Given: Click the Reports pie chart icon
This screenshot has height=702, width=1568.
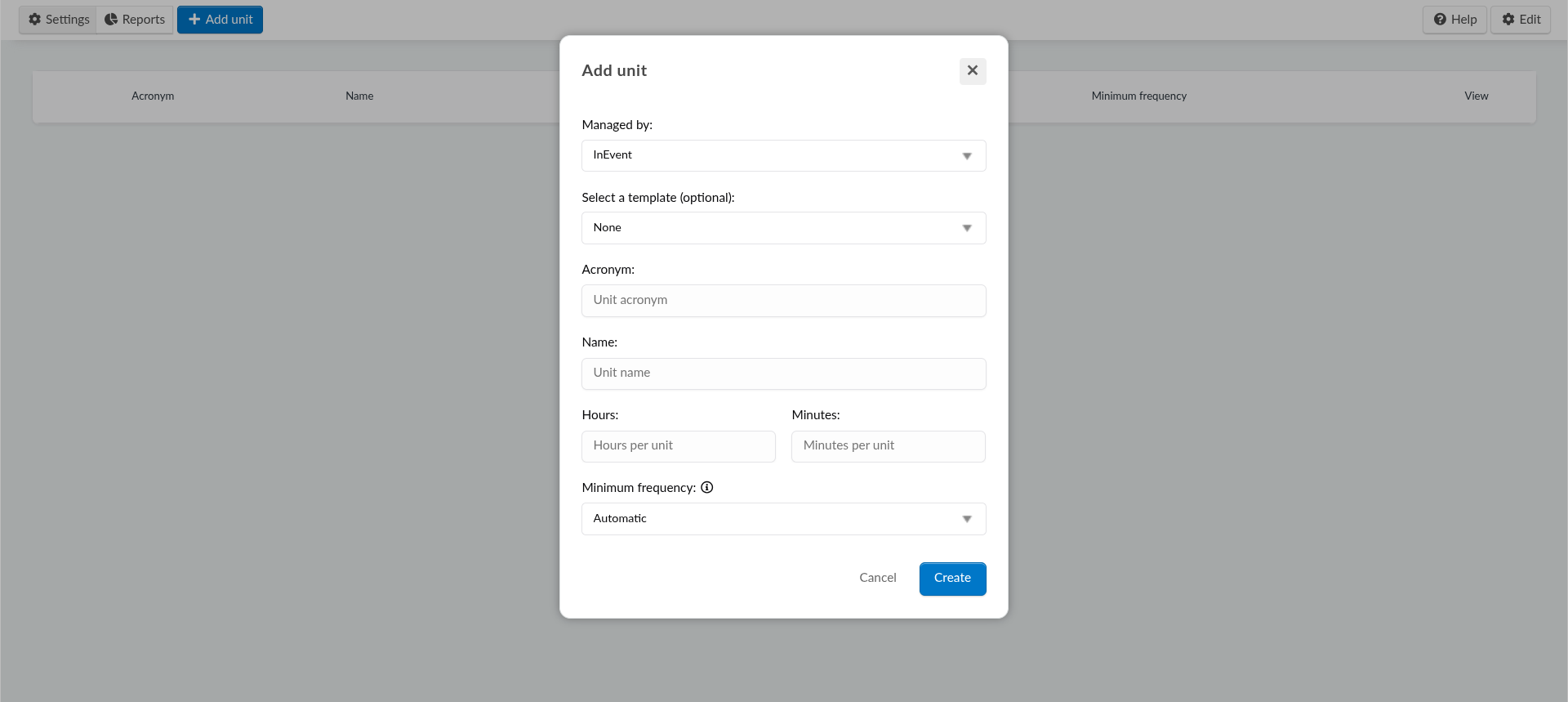Looking at the screenshot, I should (x=111, y=20).
